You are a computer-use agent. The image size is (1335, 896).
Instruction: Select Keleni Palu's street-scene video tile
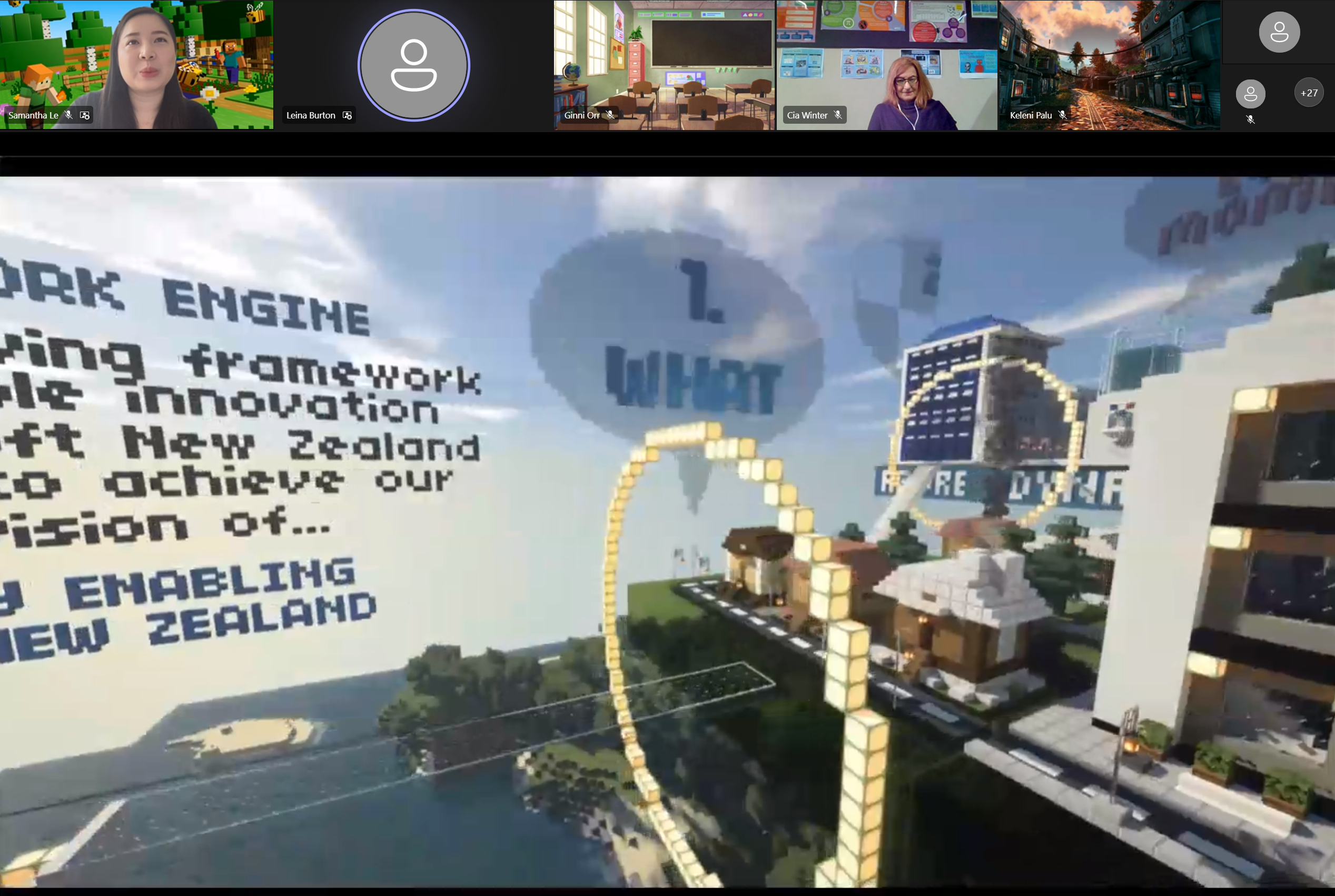coord(1109,57)
